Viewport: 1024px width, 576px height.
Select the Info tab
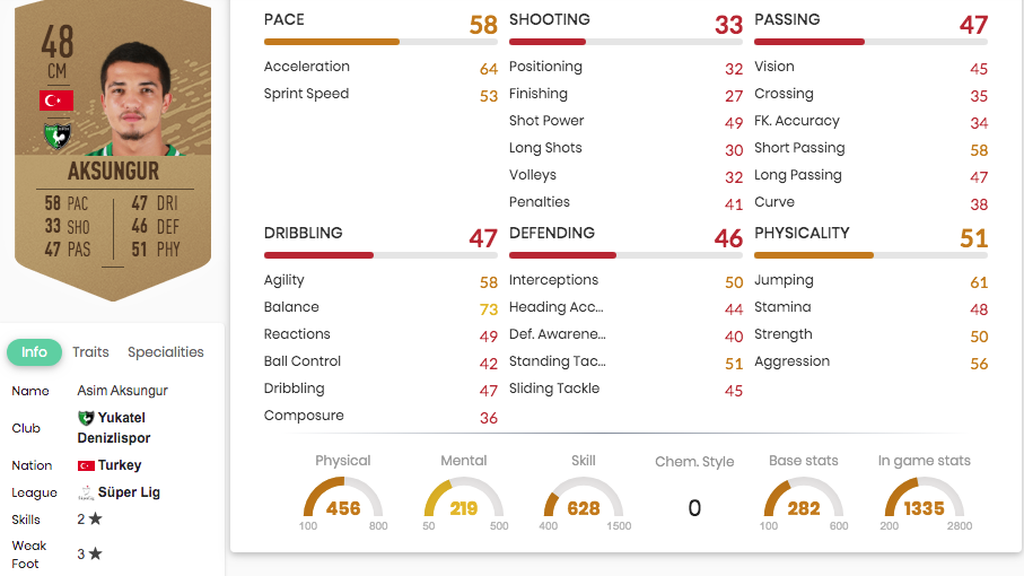34,352
